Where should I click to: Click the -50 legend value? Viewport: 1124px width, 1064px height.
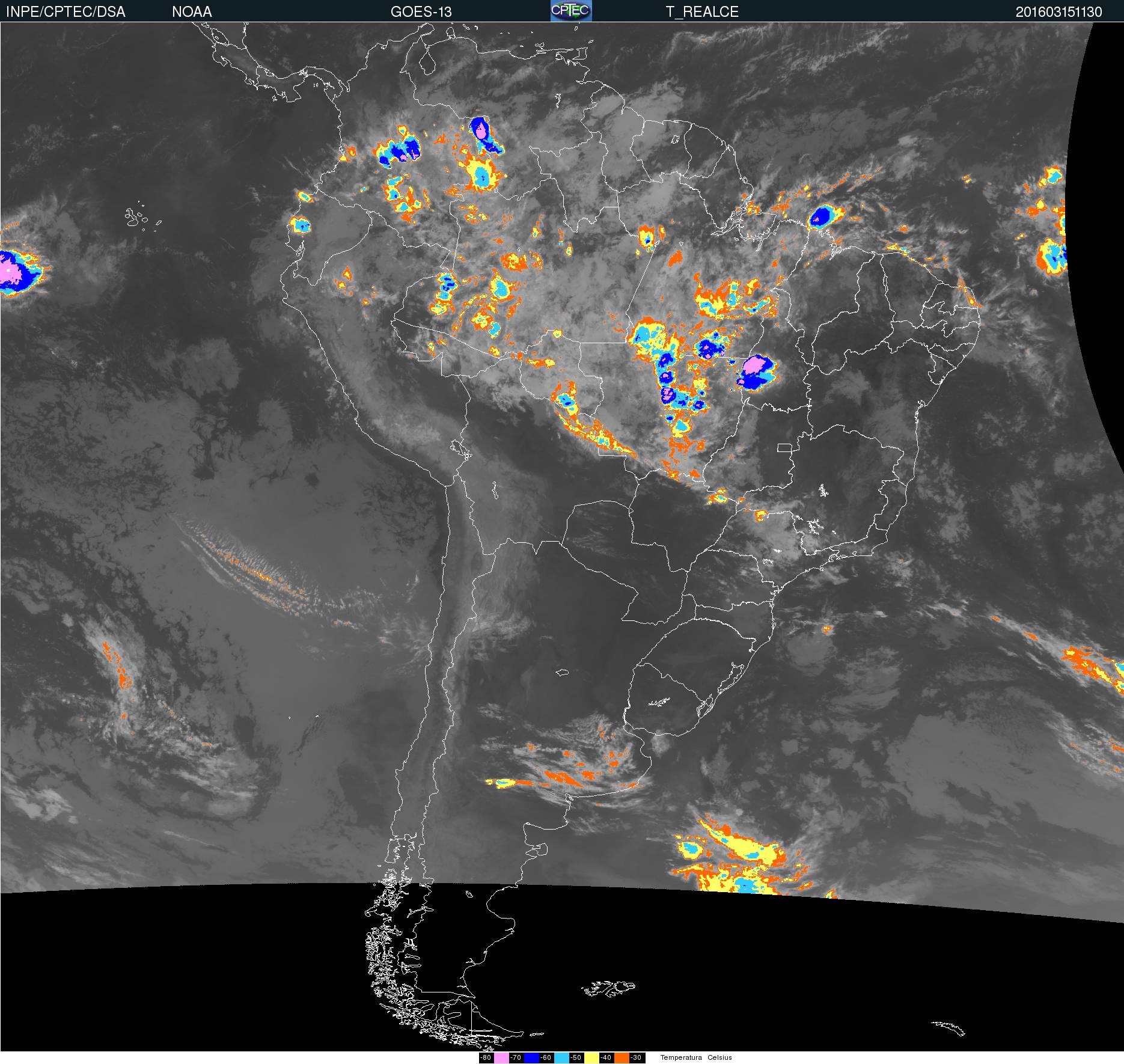(576, 1058)
